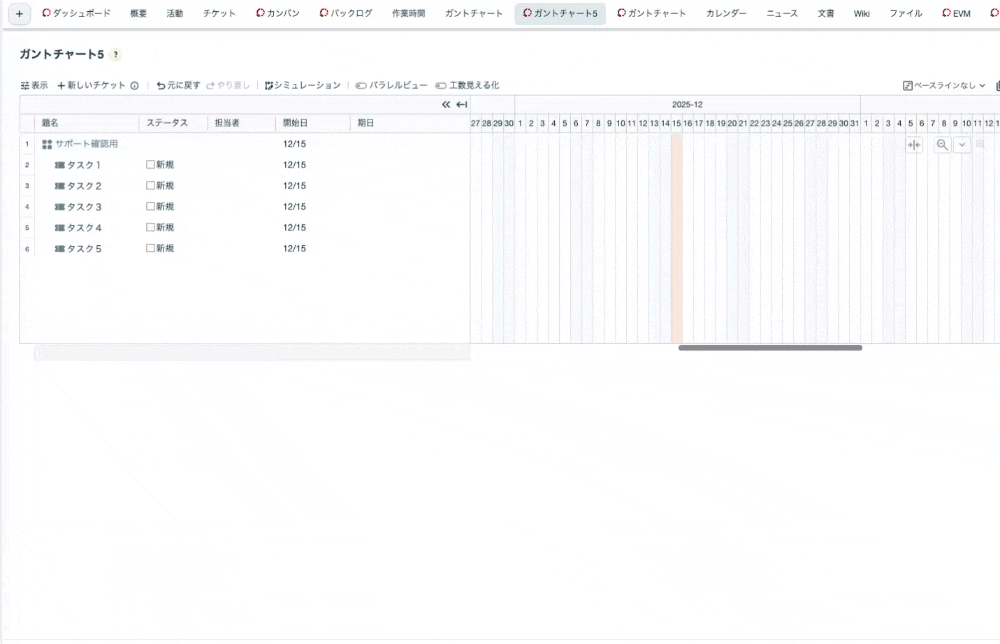
Task: Toggle the 工数見える化 switch
Action: coord(441,86)
